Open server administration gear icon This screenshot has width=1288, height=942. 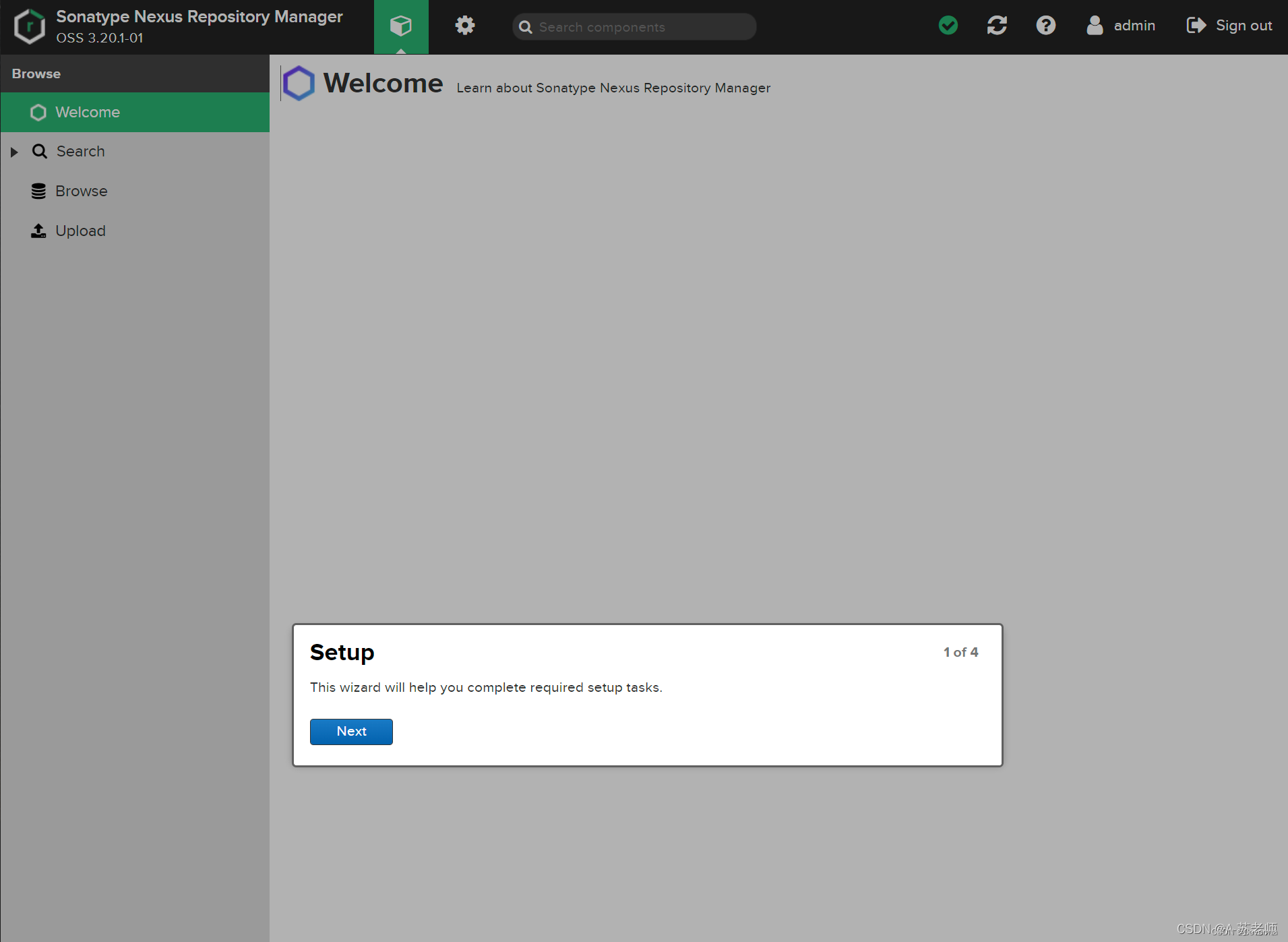click(465, 26)
